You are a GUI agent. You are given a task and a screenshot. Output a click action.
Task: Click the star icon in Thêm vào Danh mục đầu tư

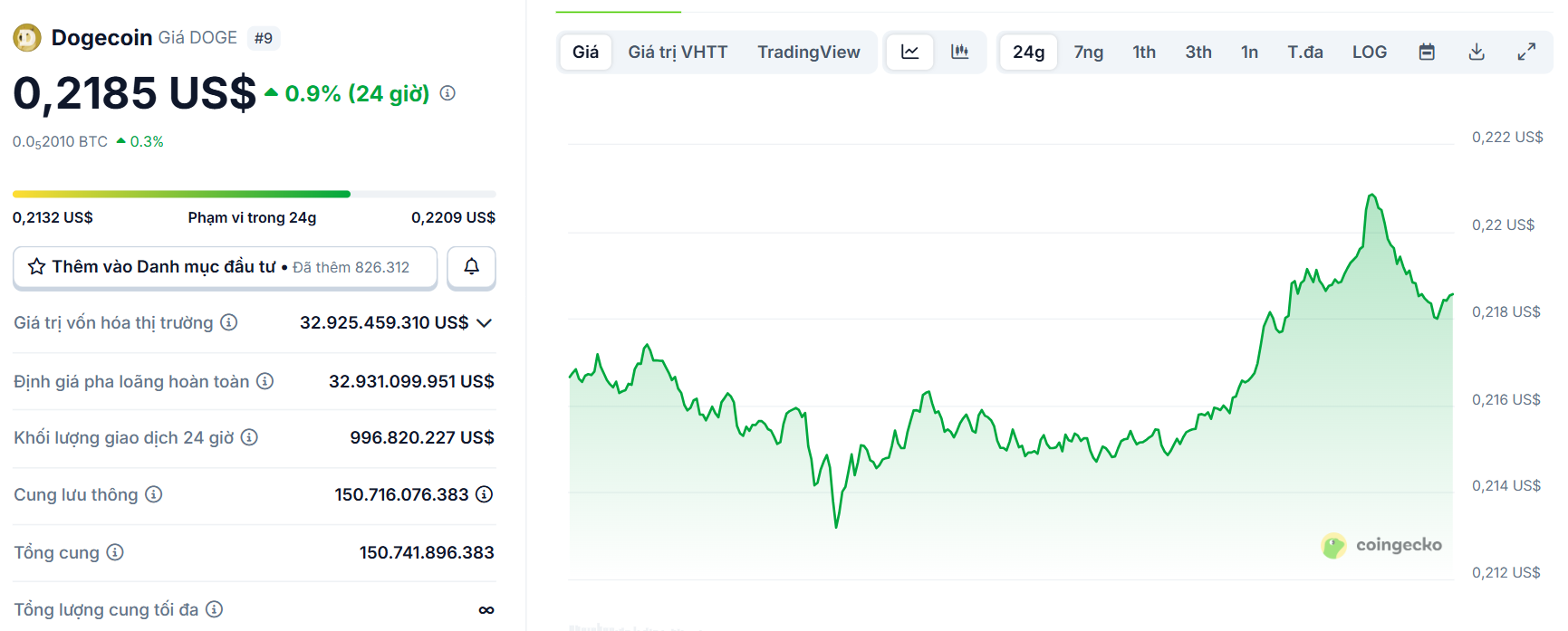36,266
